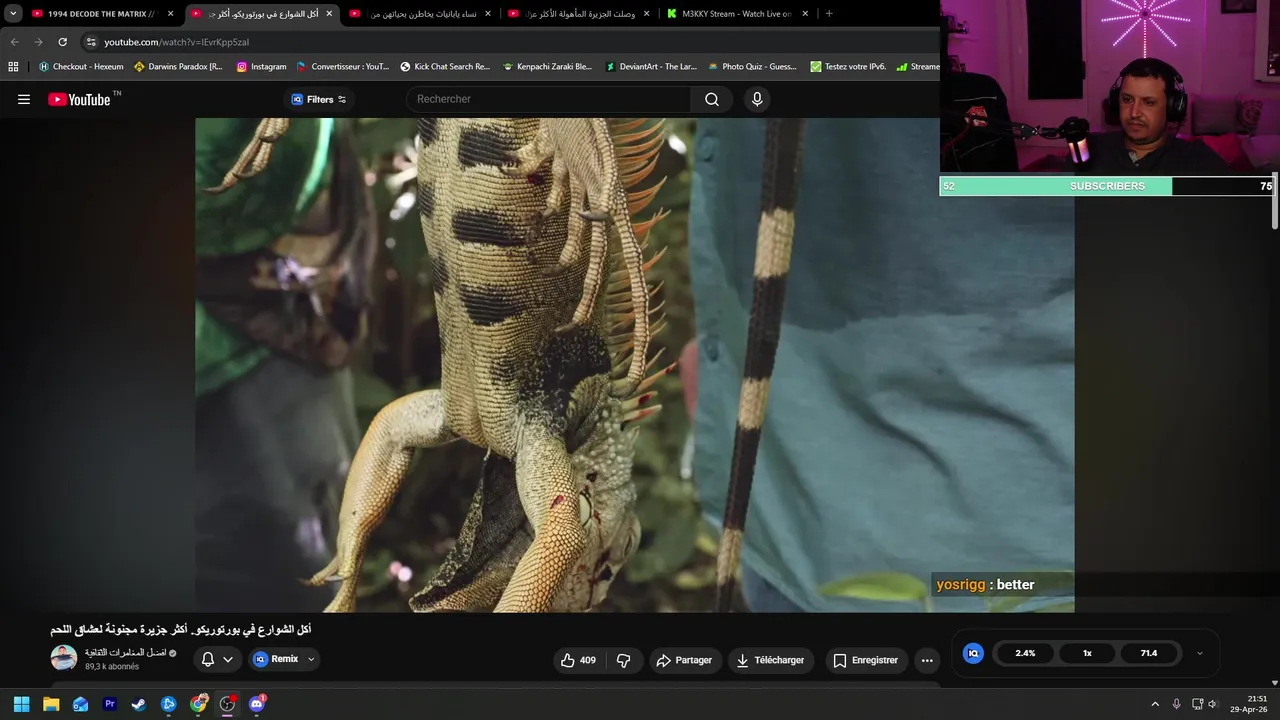Expand the subscription bell dropdown chevron
Image resolution: width=1280 pixels, height=720 pixels.
click(228, 659)
